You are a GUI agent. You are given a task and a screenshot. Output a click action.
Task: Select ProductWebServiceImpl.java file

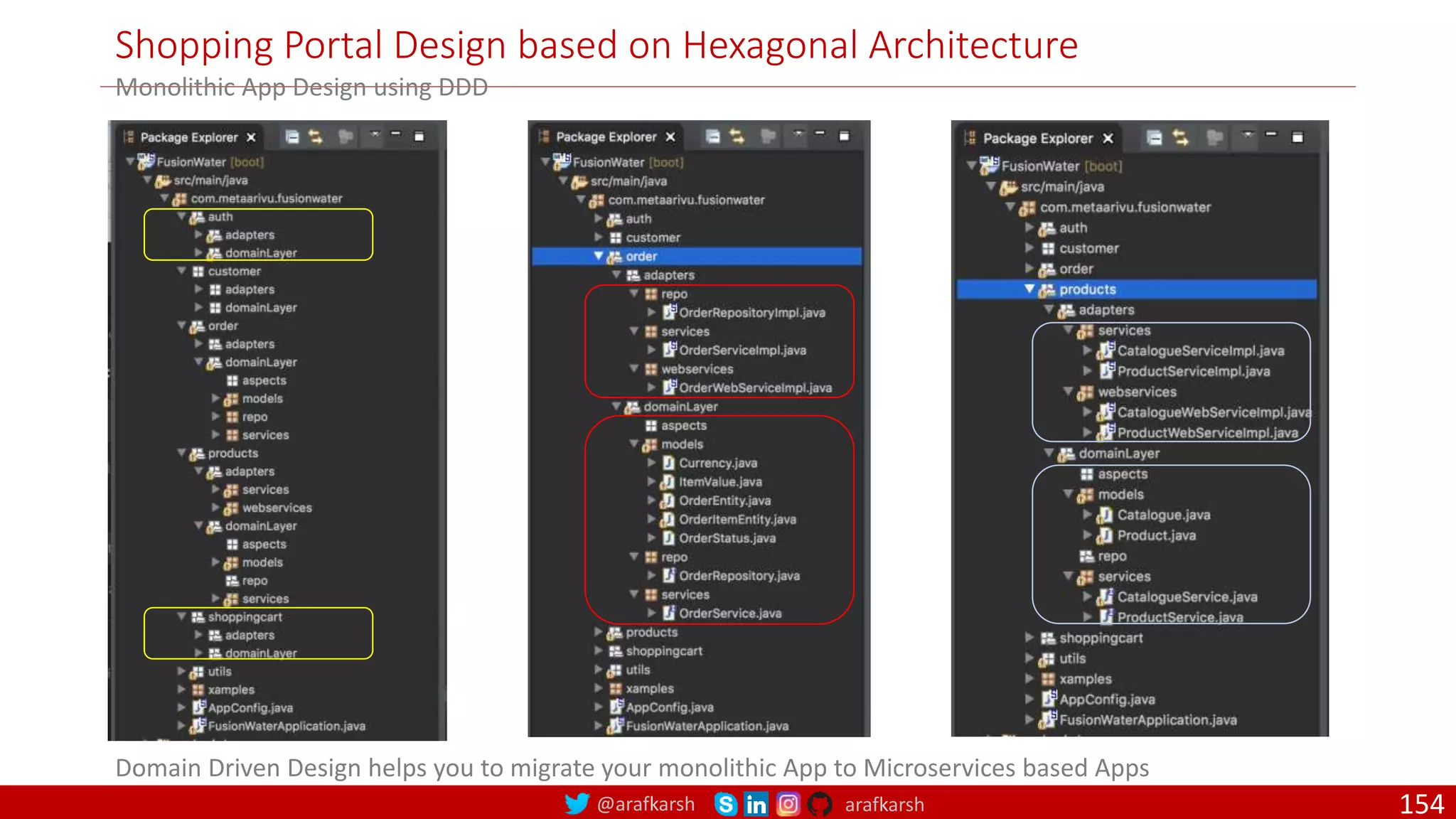1207,432
